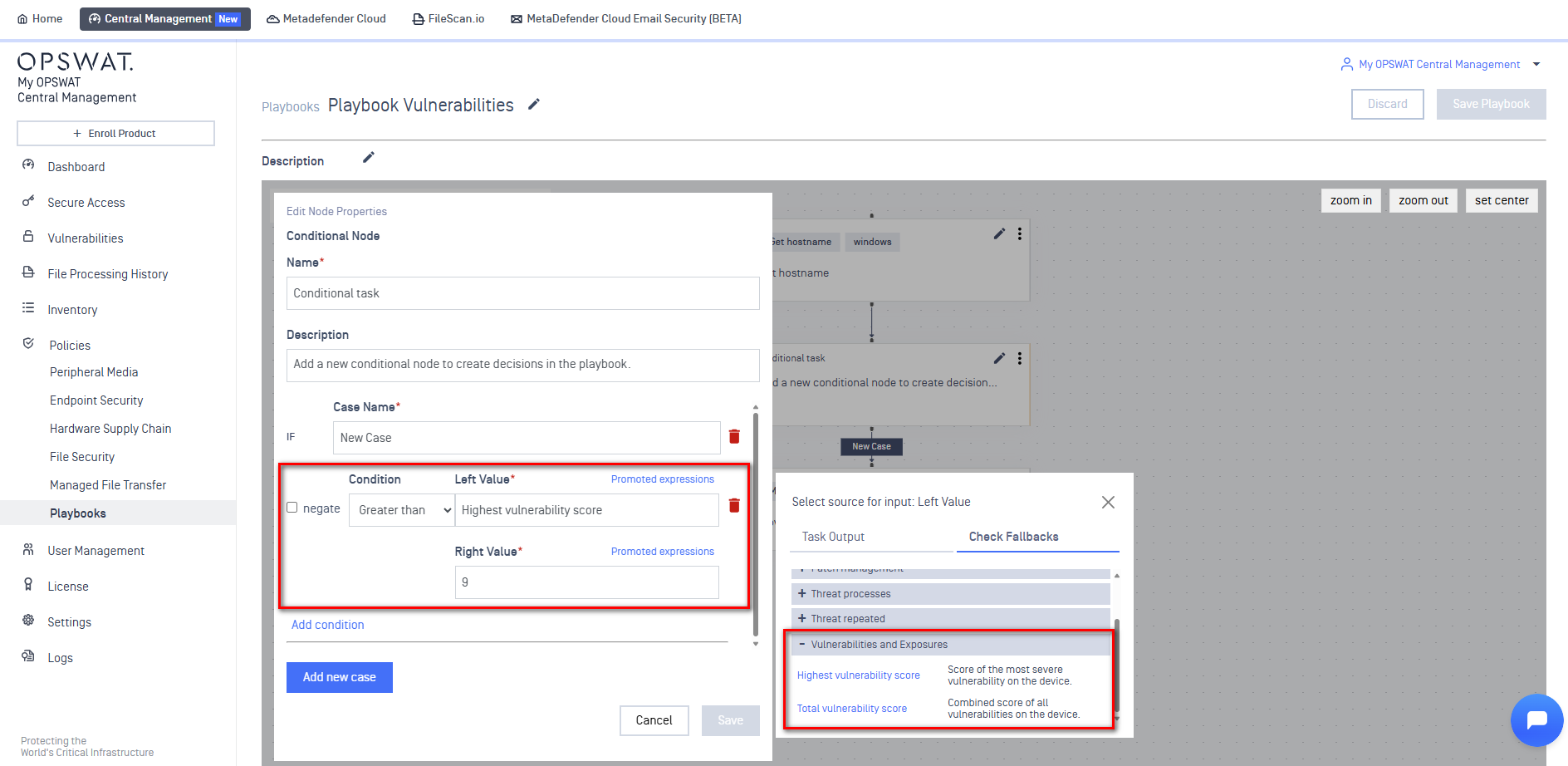Choose Highest vulnerability score source

(x=858, y=675)
